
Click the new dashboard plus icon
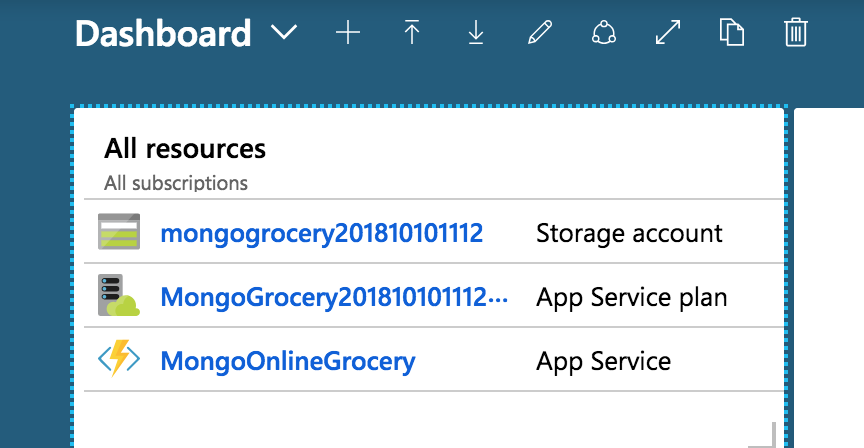347,33
